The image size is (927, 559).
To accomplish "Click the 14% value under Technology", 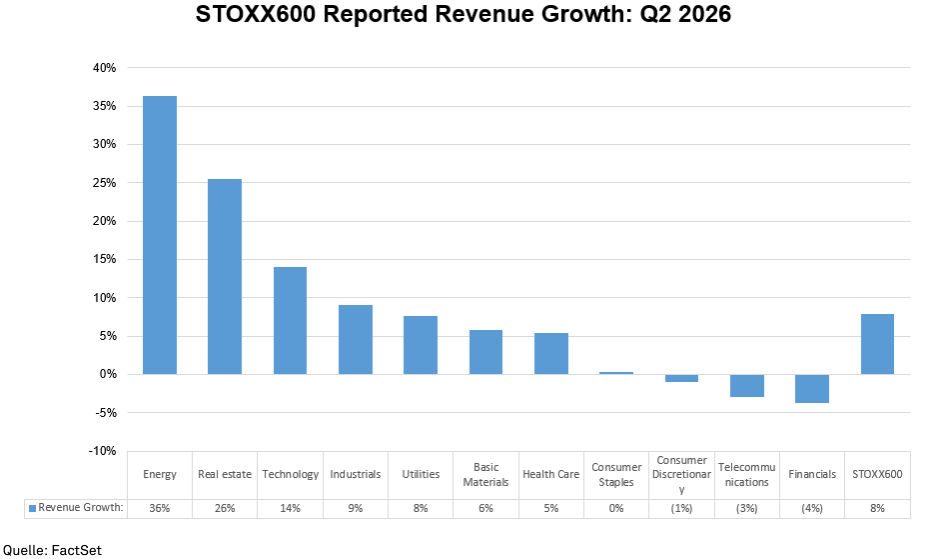I will pos(290,508).
